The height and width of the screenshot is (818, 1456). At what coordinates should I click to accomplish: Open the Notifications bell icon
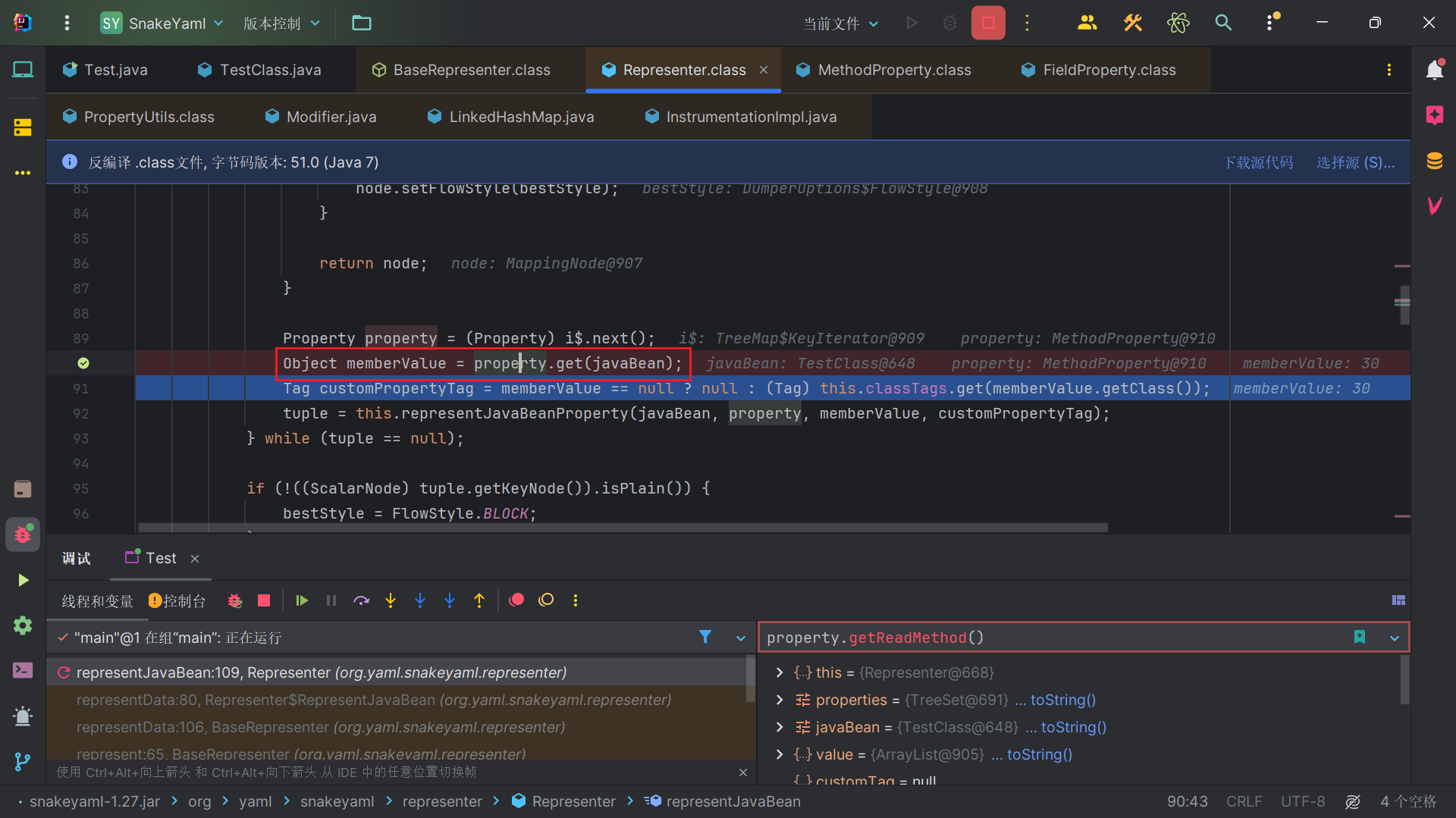[1434, 70]
